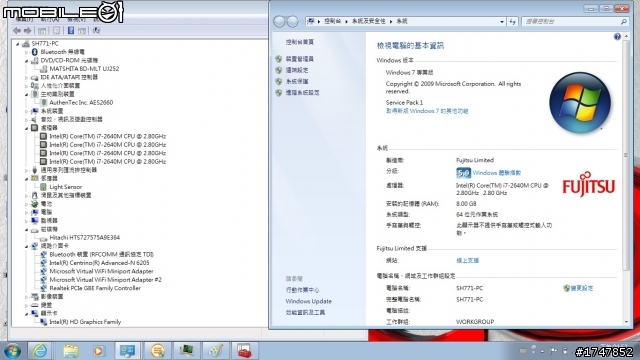Viewport: 640px width, 360px height.
Task: Click the 系統及安全性 breadcrumb
Action: click(x=369, y=21)
